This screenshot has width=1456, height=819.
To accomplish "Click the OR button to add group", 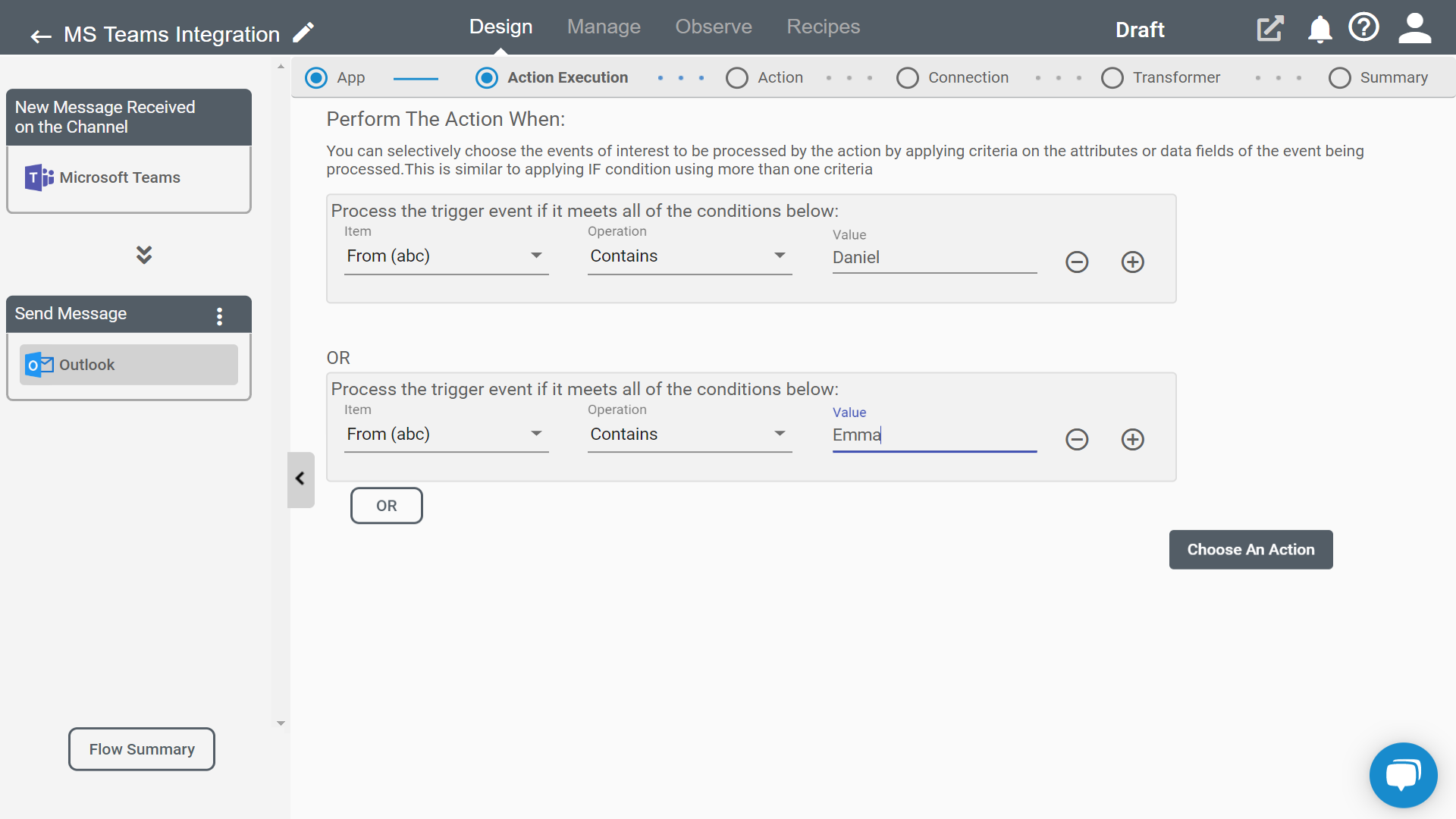I will 387,506.
